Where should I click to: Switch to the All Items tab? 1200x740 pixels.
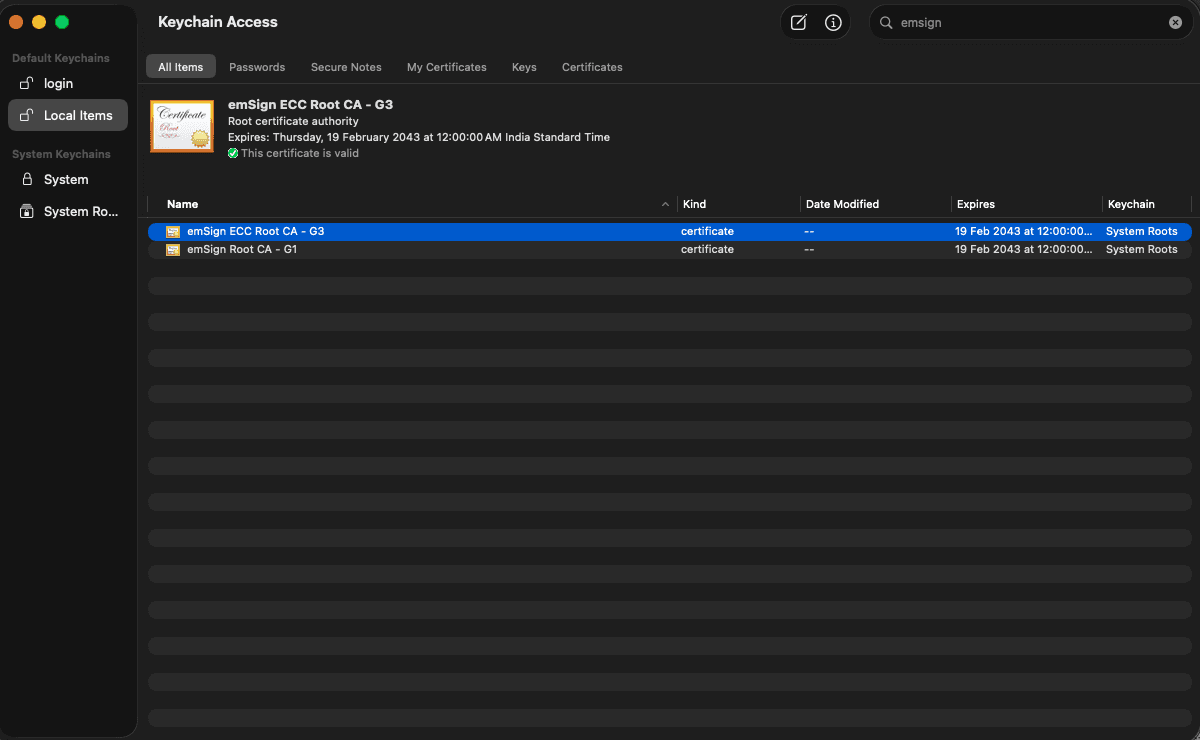coord(180,67)
